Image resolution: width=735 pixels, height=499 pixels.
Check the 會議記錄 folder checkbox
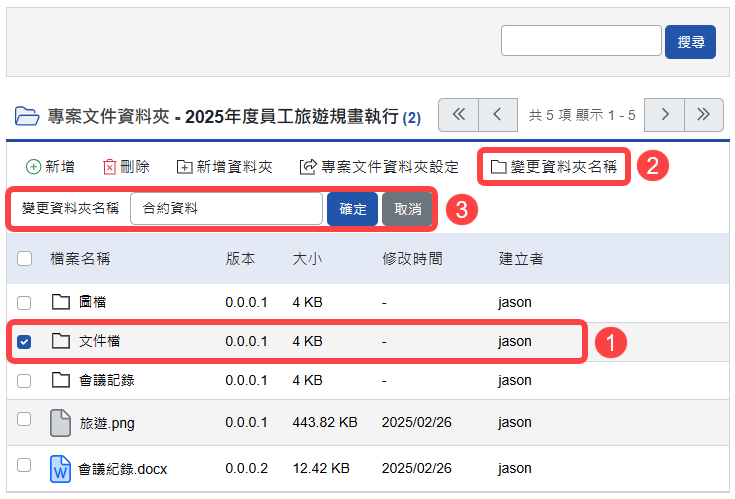pyautogui.click(x=25, y=380)
